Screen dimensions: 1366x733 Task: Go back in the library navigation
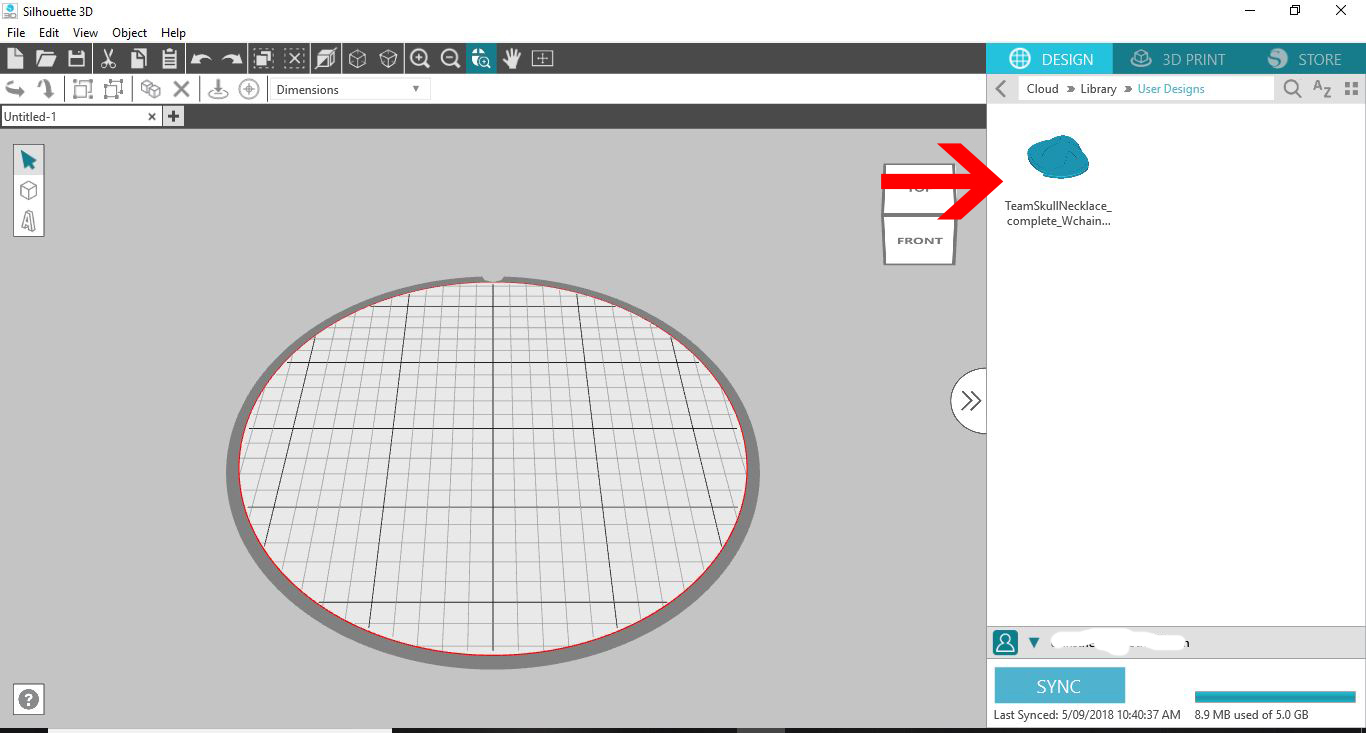coord(1001,89)
